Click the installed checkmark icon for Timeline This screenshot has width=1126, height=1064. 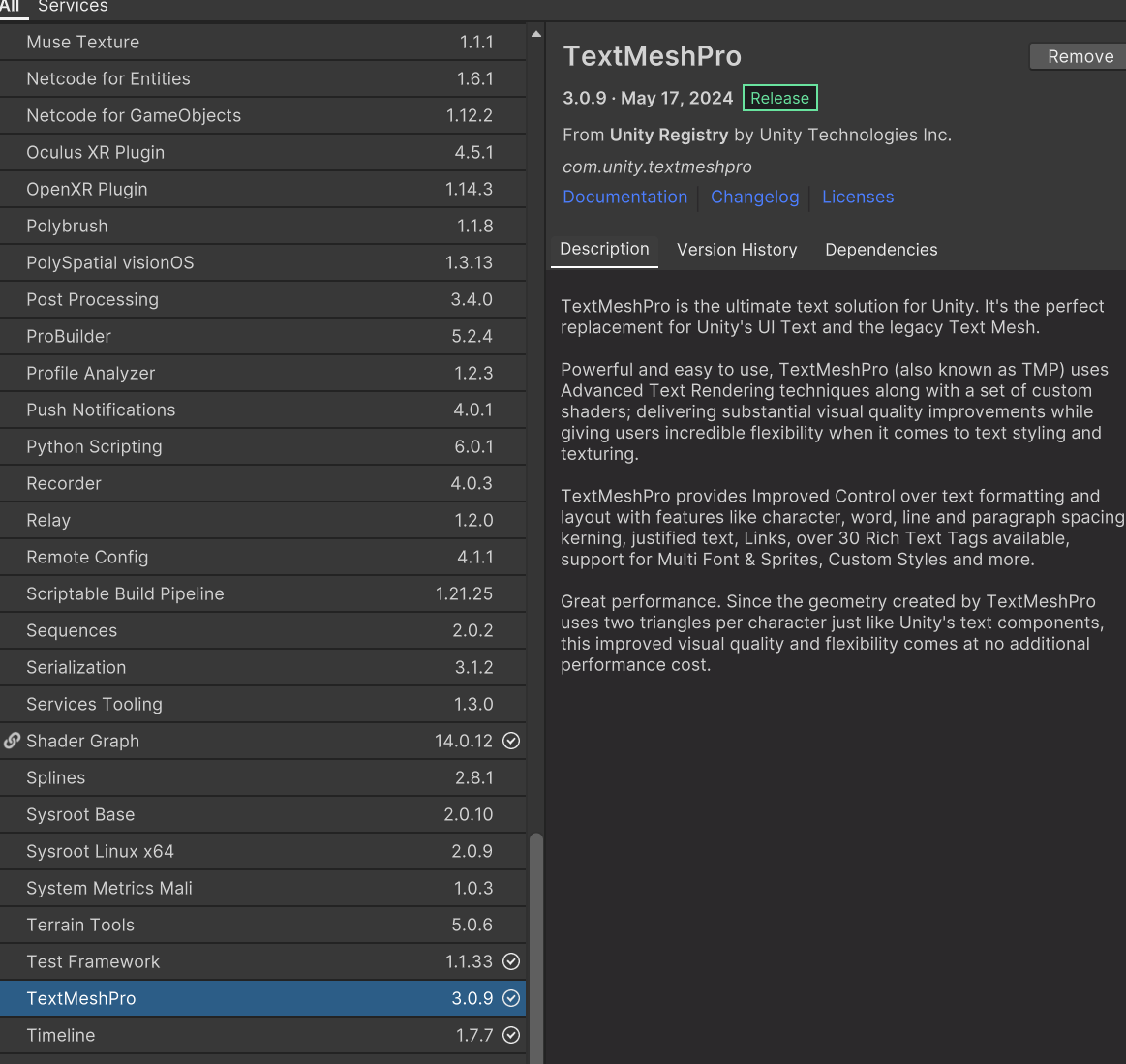[x=511, y=1035]
